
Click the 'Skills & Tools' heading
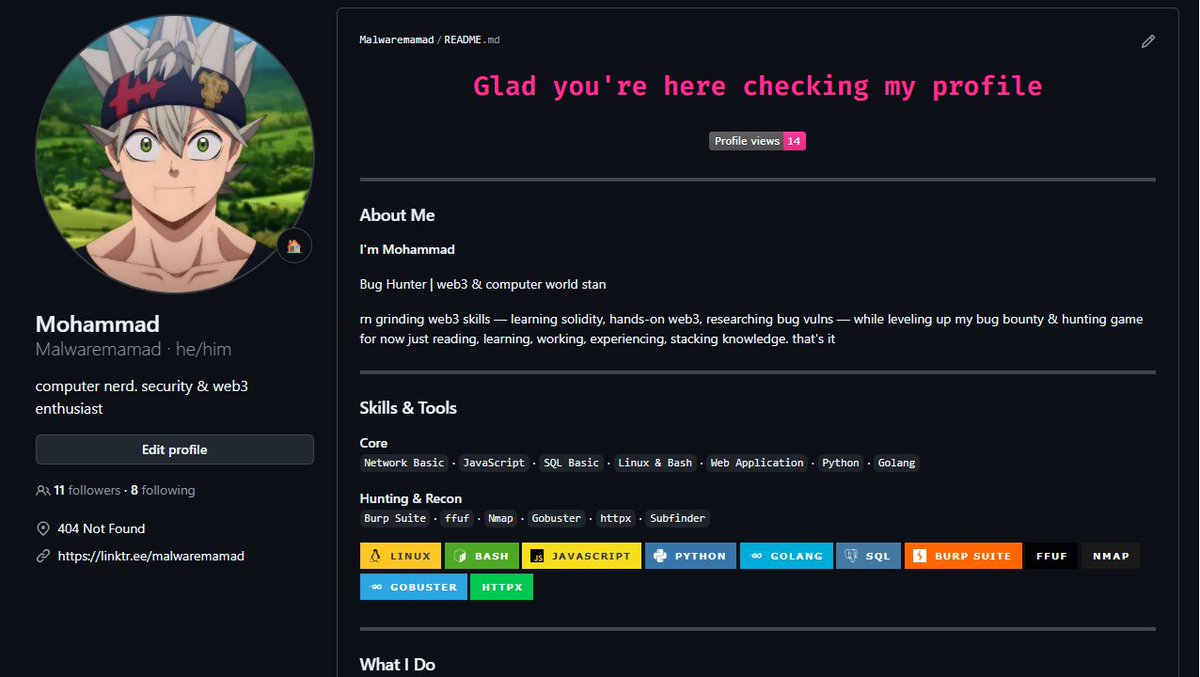pyautogui.click(x=408, y=408)
